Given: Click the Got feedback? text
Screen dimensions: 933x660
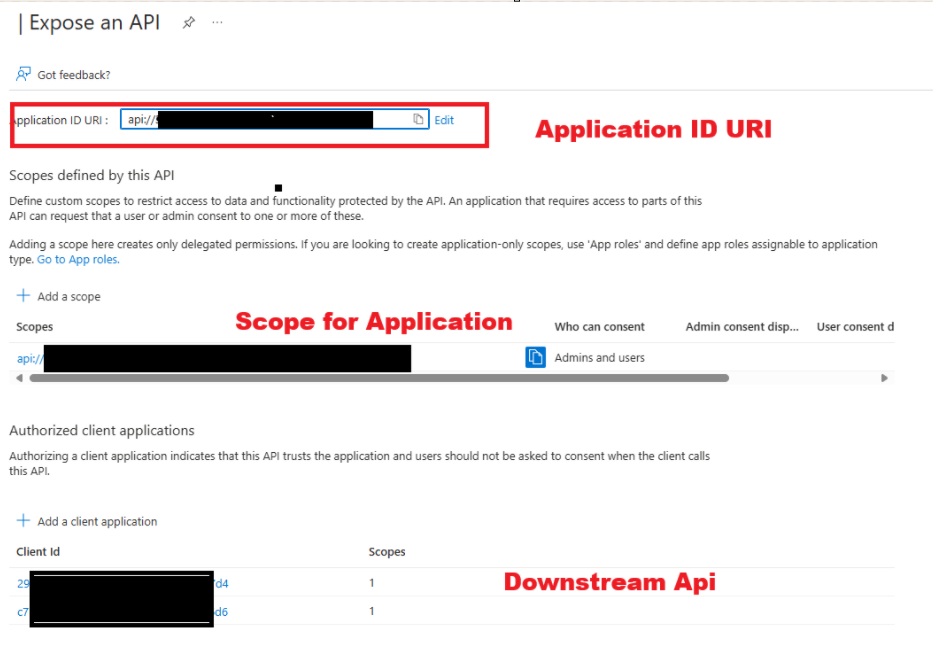Looking at the screenshot, I should 72,74.
